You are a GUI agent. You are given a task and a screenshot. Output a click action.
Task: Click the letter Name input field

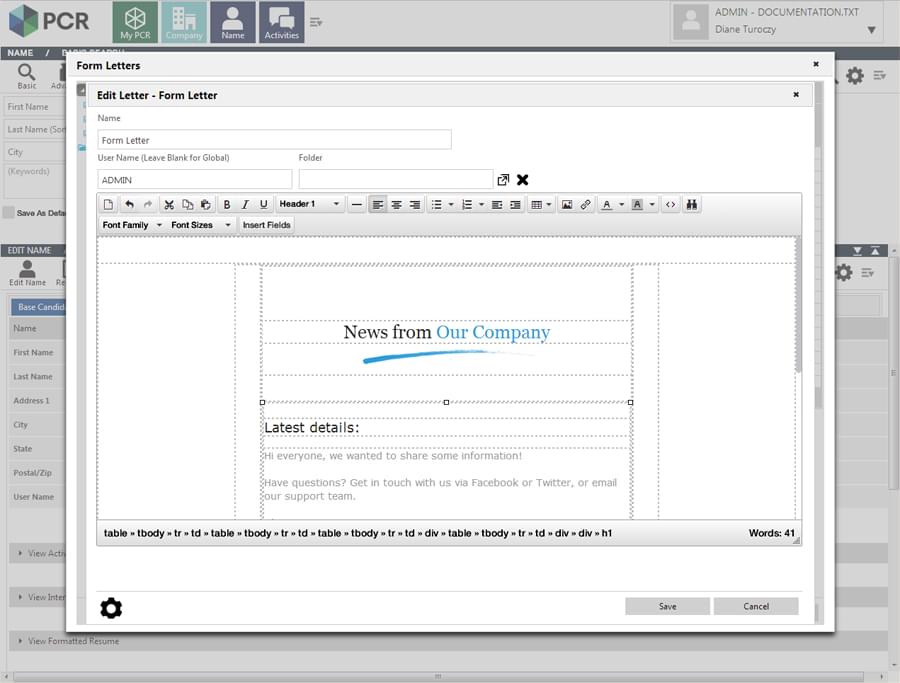coord(274,140)
